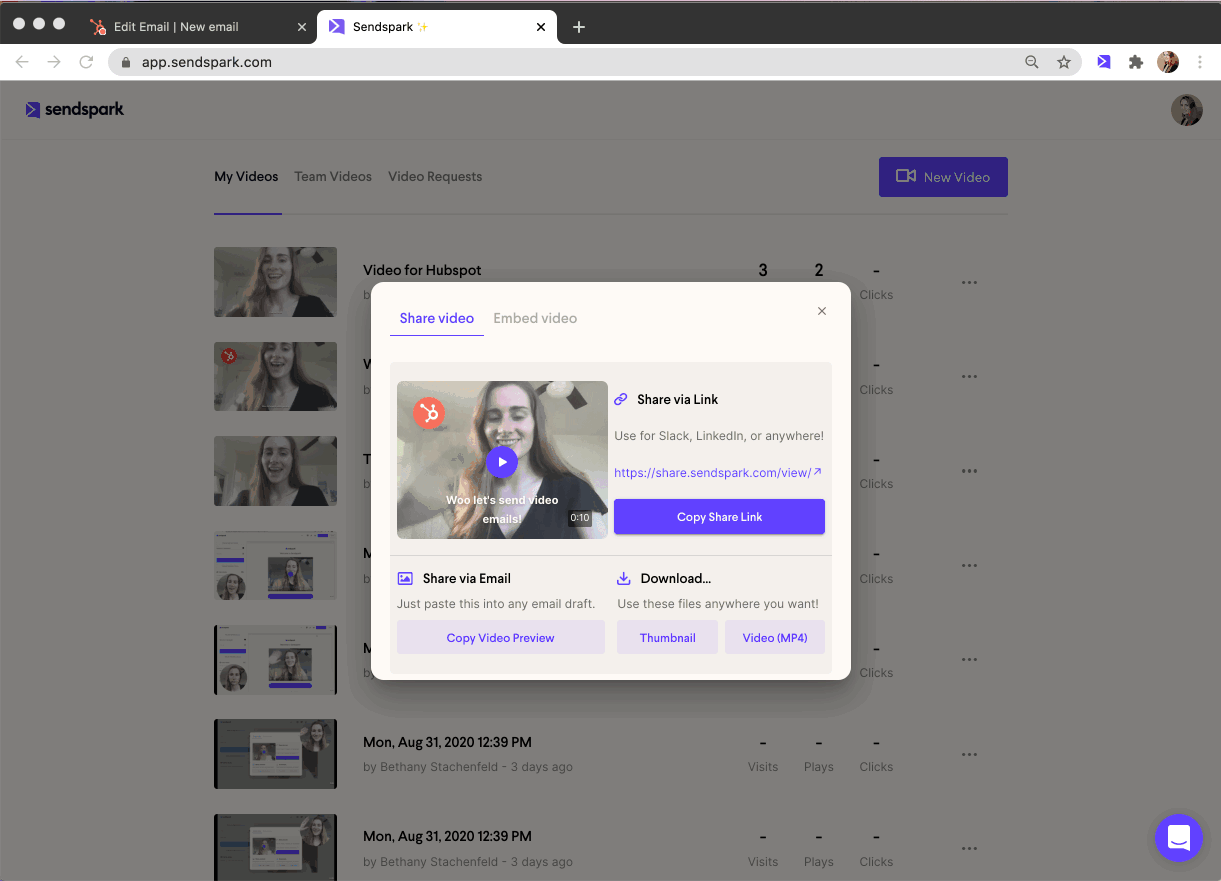
Task: Open the Team Videos tab
Action: pos(333,177)
